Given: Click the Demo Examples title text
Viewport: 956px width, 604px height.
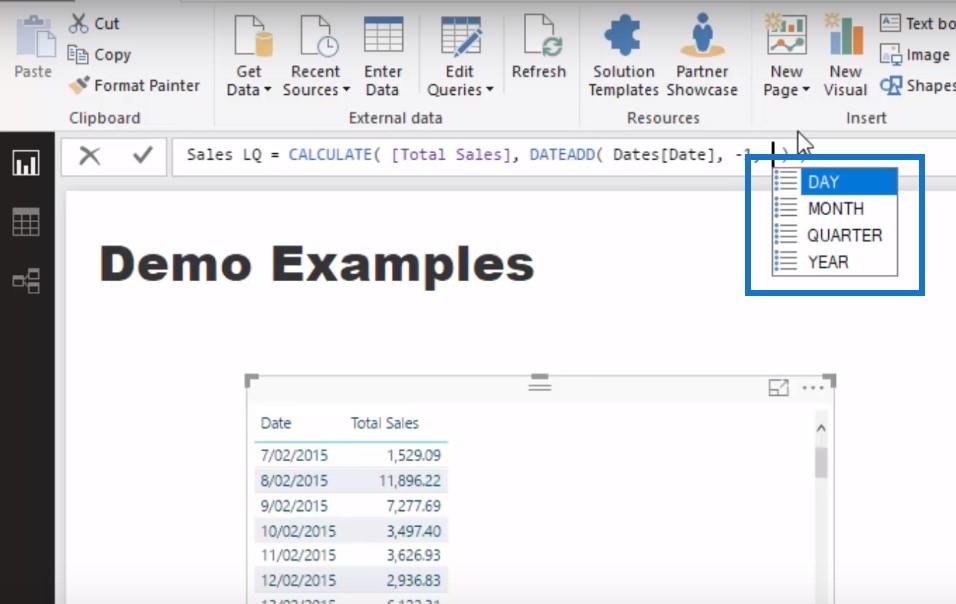Looking at the screenshot, I should point(316,265).
